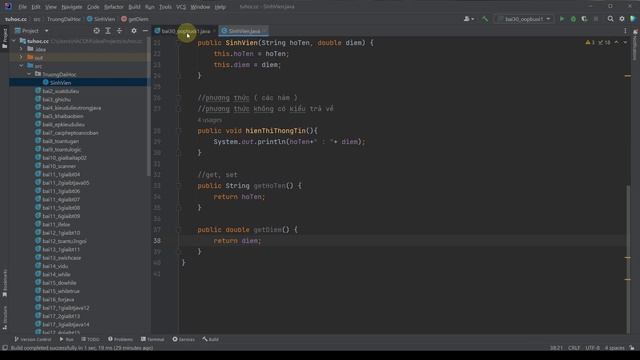Click the Project tree scrollbar

tap(149, 108)
